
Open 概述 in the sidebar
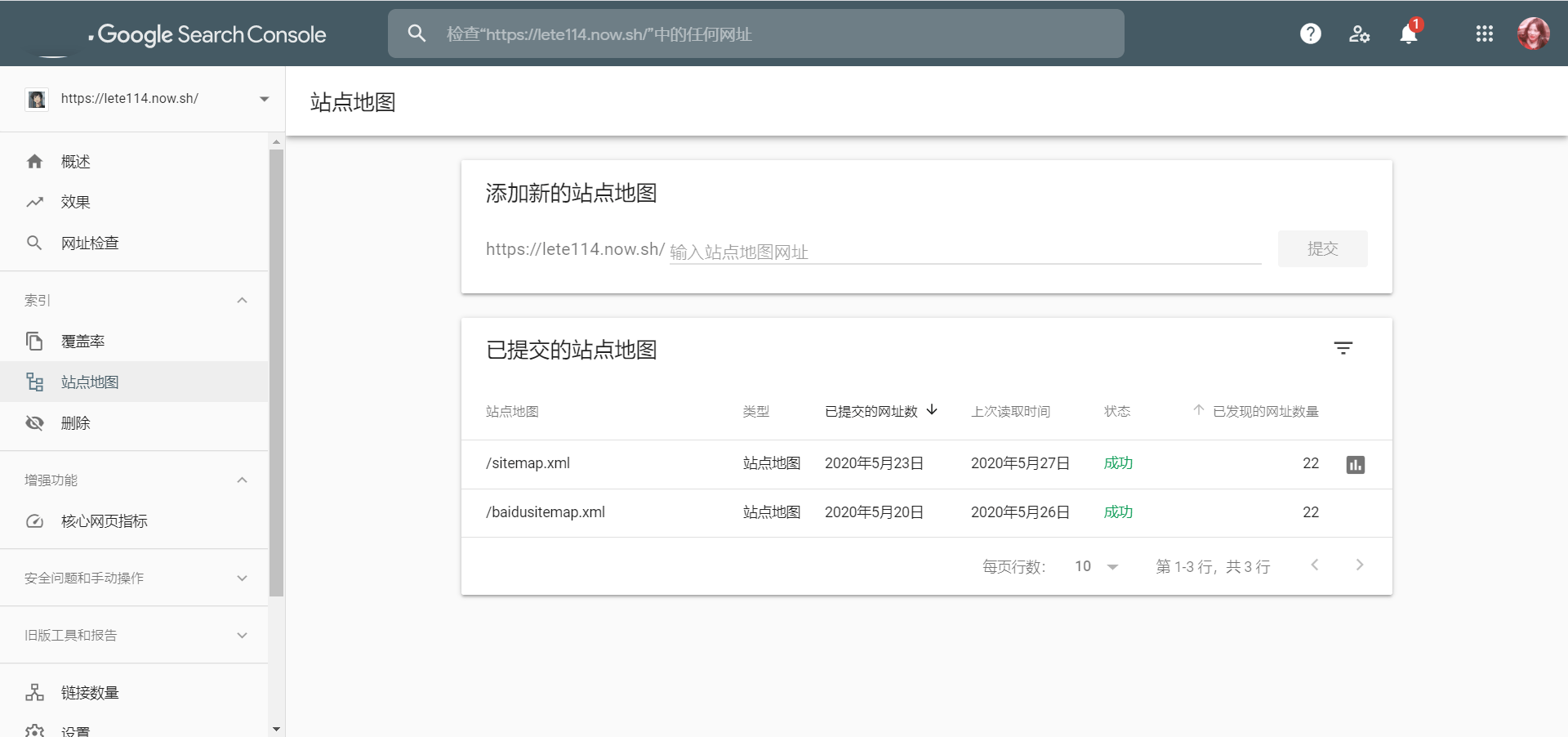click(x=75, y=162)
